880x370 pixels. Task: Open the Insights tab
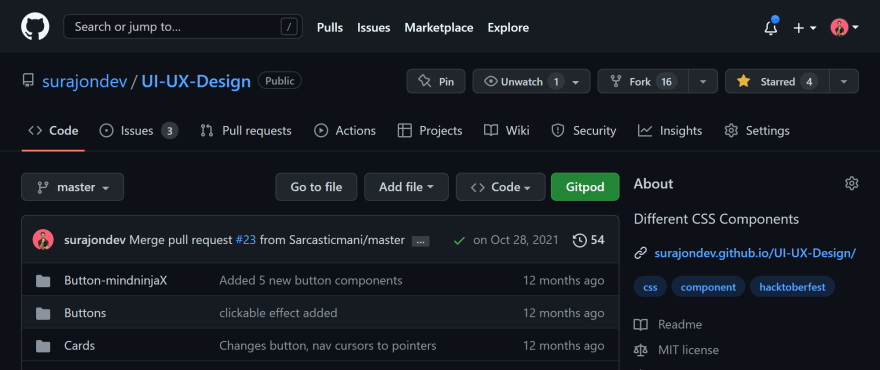click(670, 131)
